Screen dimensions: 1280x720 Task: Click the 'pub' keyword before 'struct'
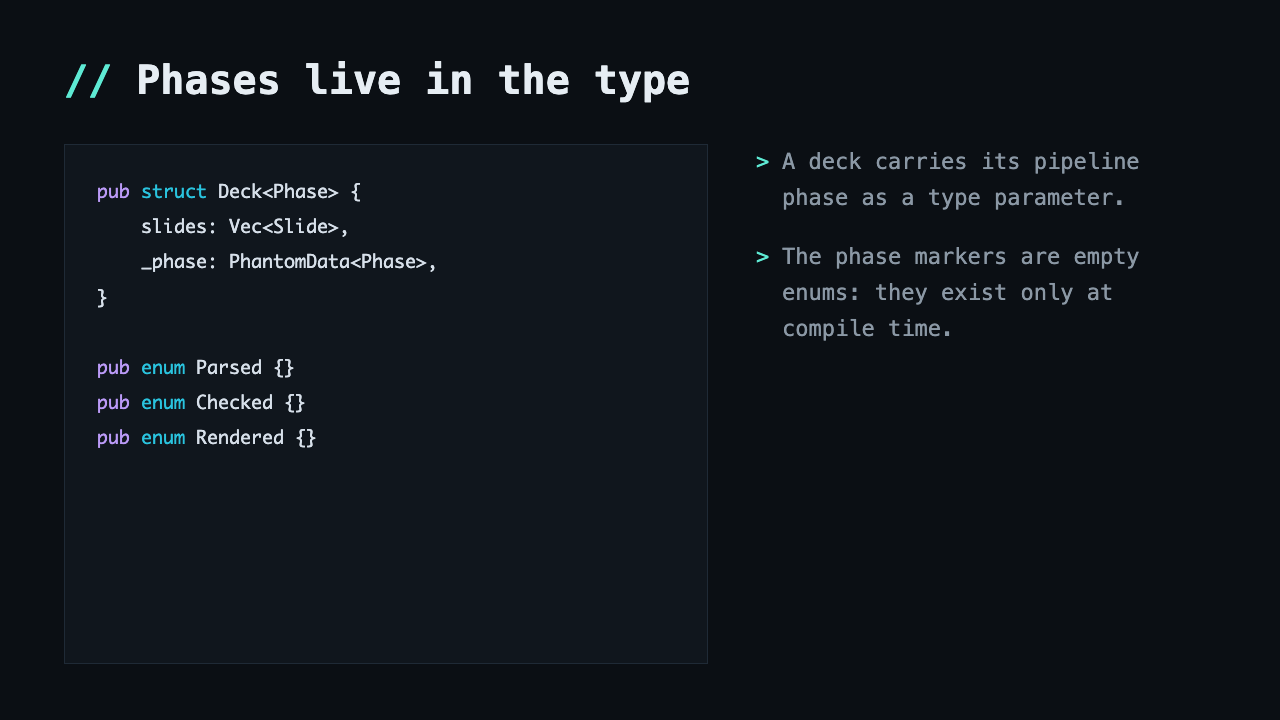(x=113, y=192)
